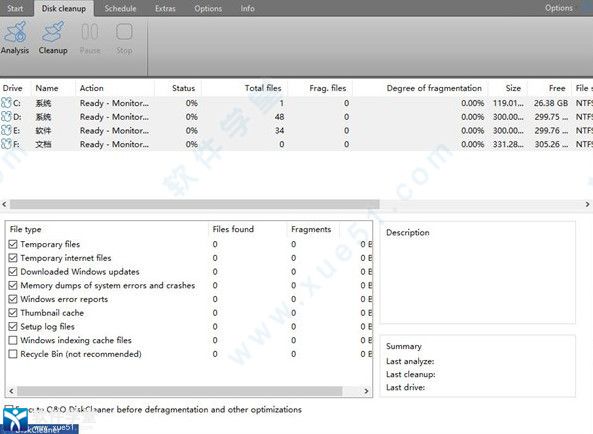
Task: Uncheck Temporary files
Action: pos(13,244)
